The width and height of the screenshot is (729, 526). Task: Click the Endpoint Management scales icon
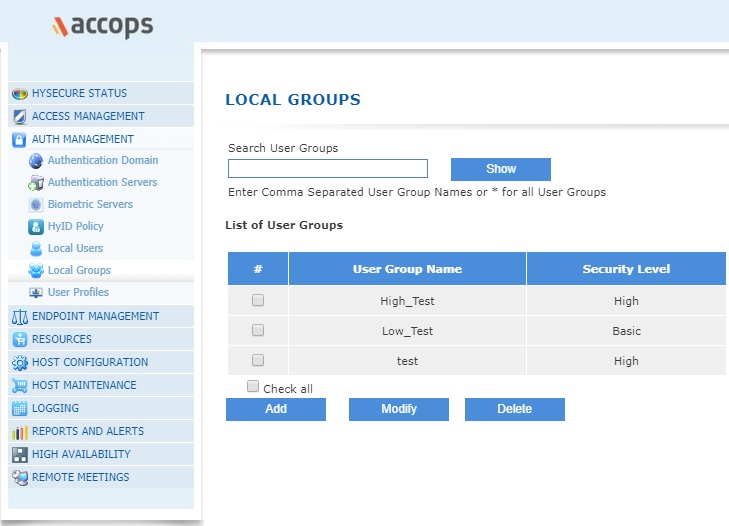click(20, 317)
